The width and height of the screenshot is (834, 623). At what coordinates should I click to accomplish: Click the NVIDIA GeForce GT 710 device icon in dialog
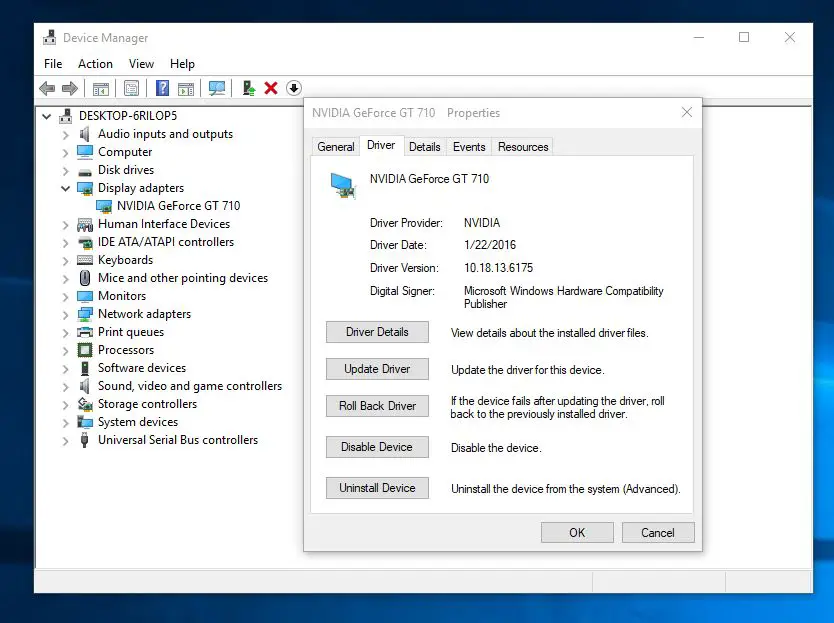[x=342, y=186]
